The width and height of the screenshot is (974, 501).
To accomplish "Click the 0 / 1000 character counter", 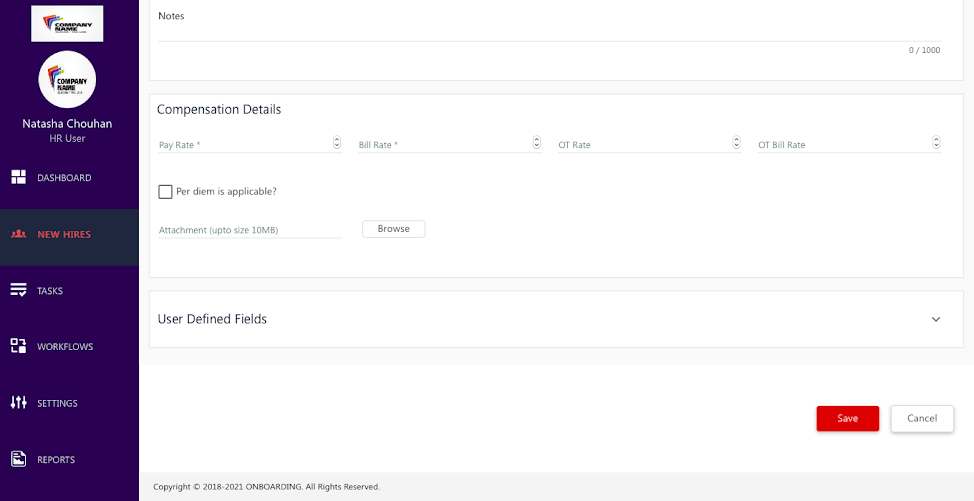I will point(924,50).
